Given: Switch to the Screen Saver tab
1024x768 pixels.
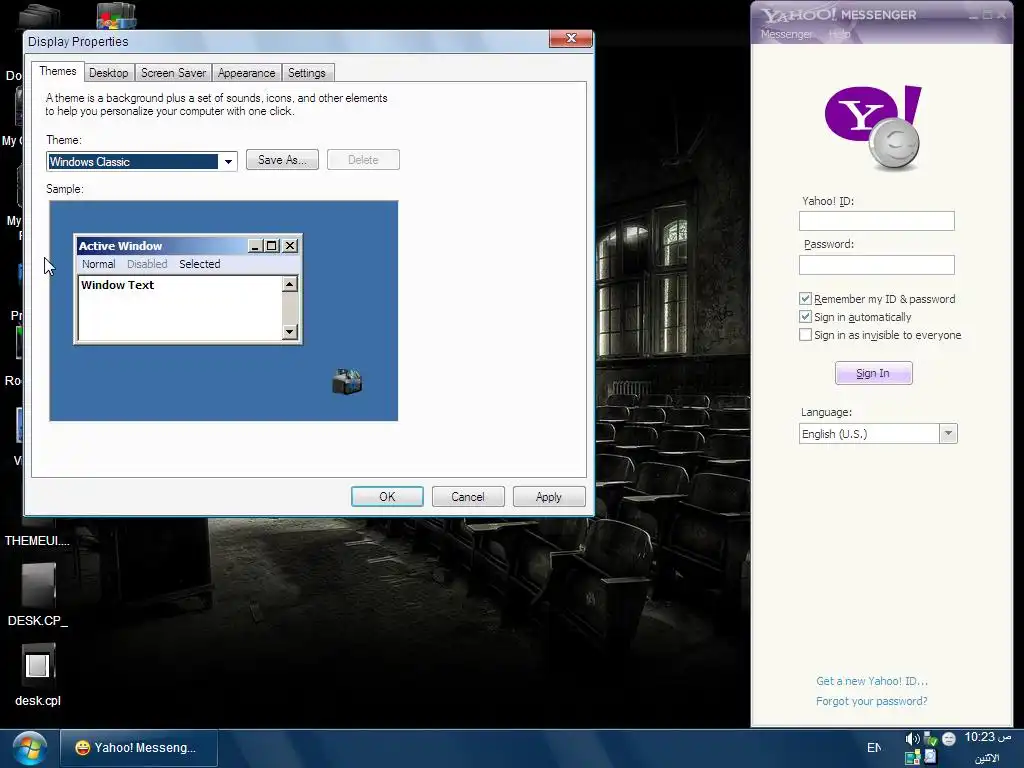Looking at the screenshot, I should pos(173,72).
